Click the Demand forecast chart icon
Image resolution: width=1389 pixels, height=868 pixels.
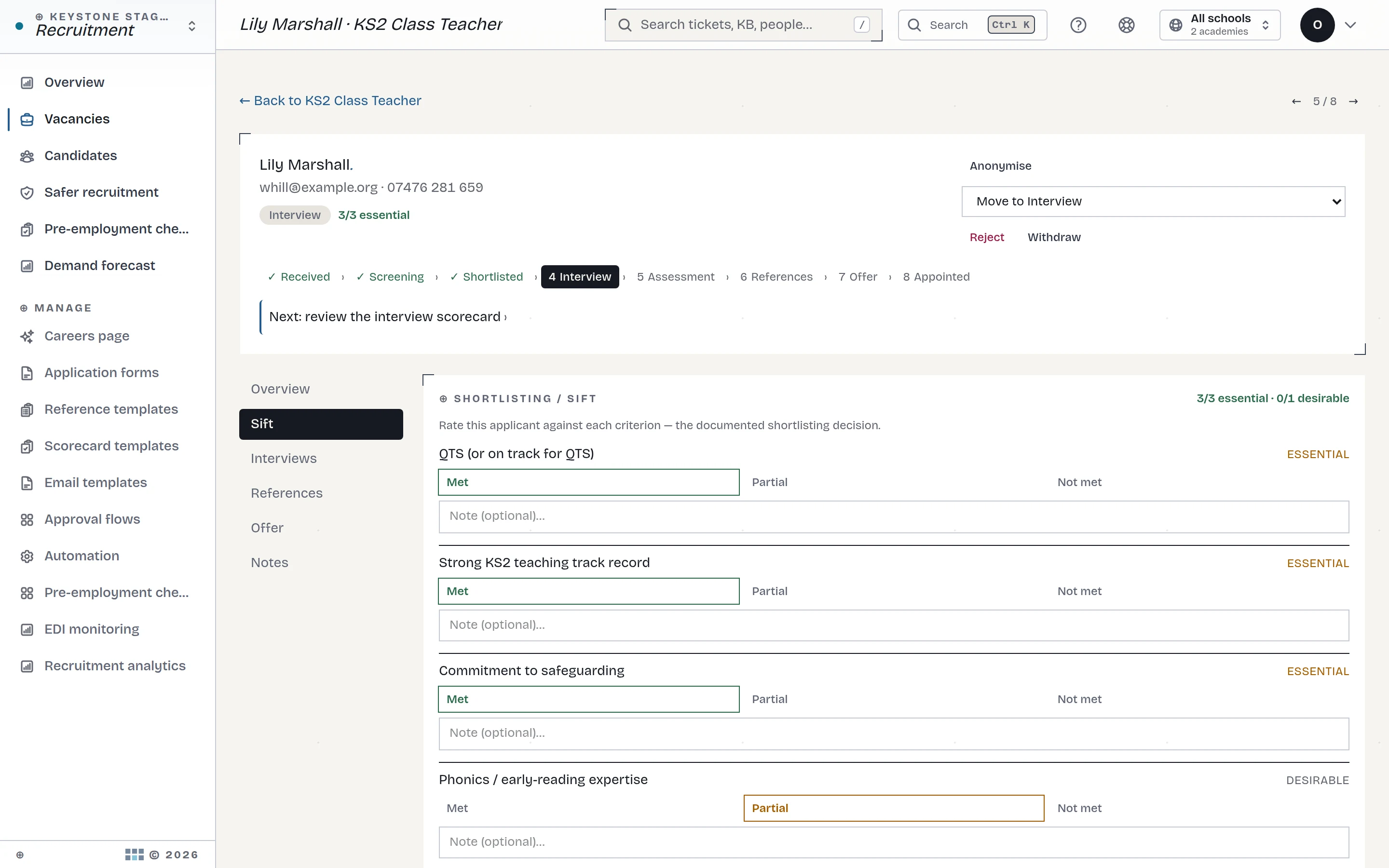[27, 266]
